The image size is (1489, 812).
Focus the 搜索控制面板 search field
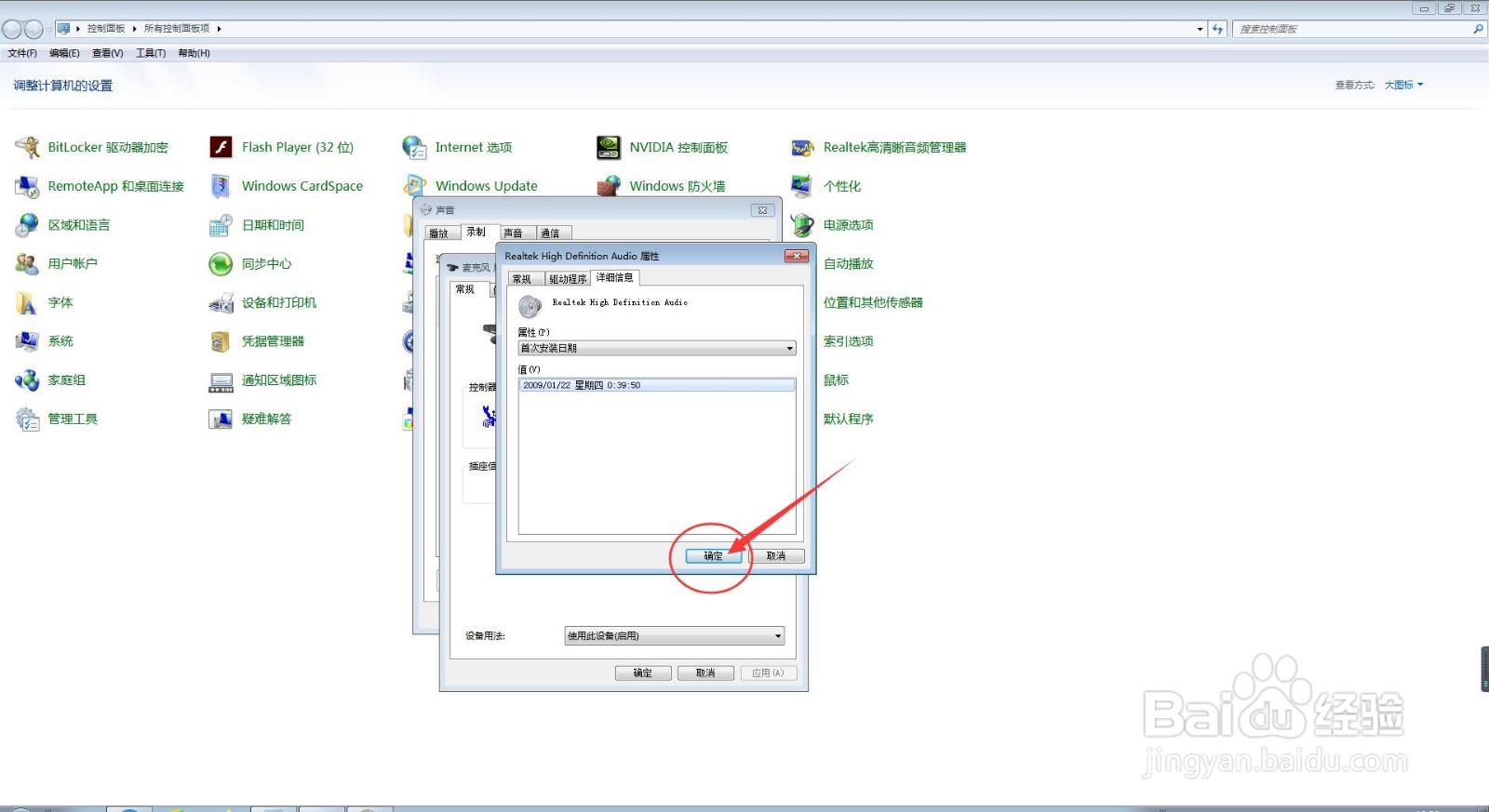point(1351,29)
